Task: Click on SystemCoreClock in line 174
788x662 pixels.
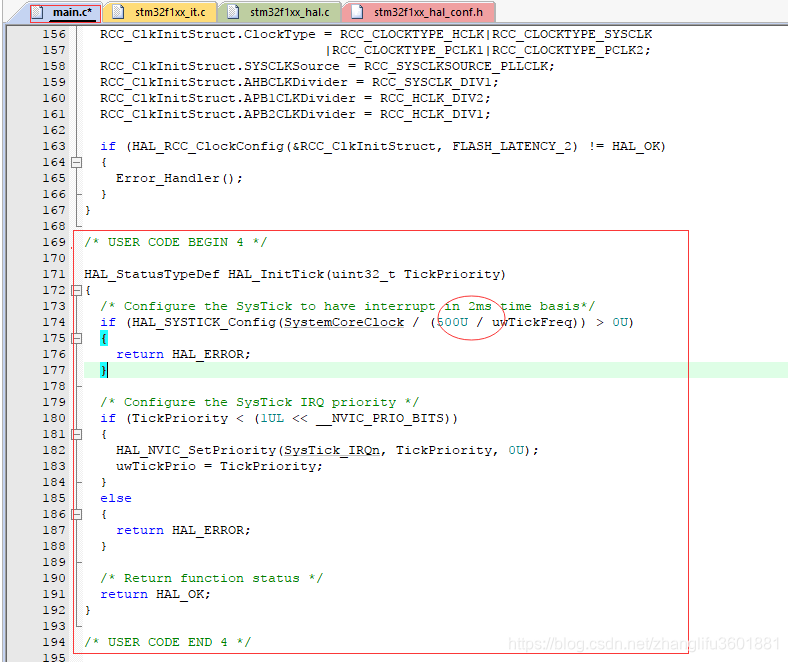Action: [x=344, y=322]
